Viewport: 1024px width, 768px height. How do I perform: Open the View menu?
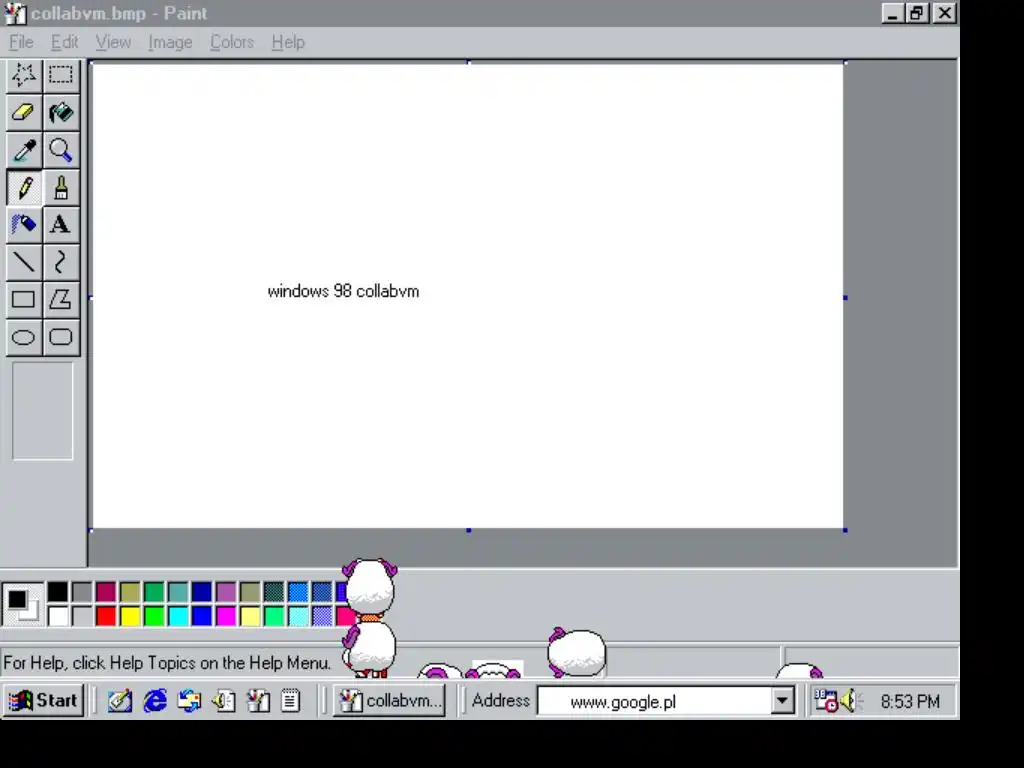114,42
